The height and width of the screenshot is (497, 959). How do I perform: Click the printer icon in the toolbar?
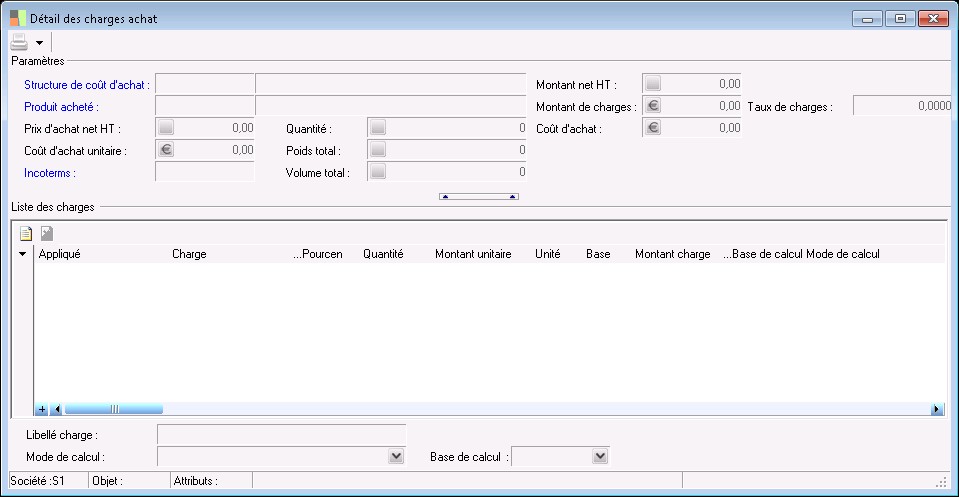[x=19, y=42]
